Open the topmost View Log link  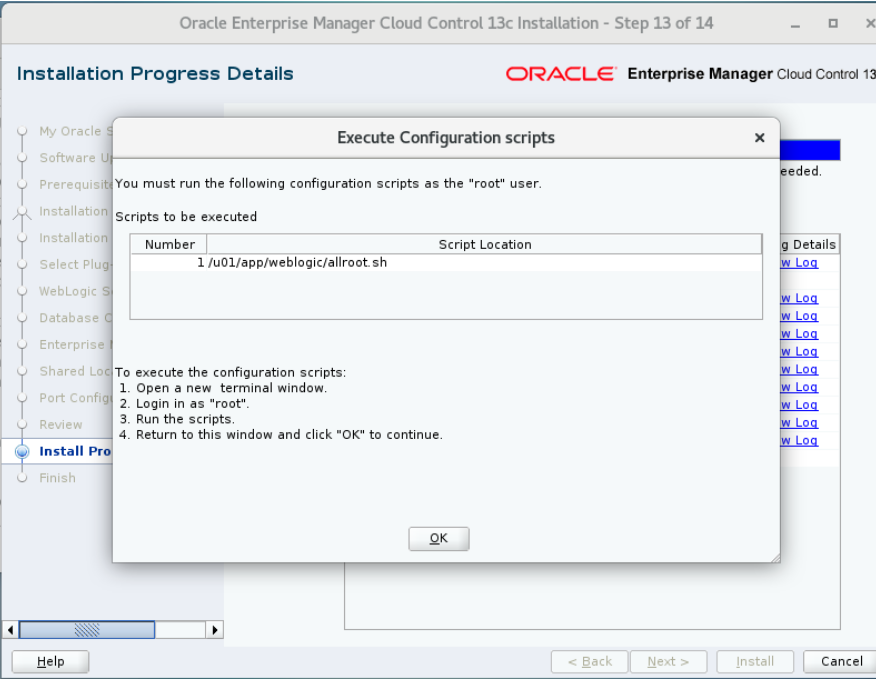click(798, 262)
